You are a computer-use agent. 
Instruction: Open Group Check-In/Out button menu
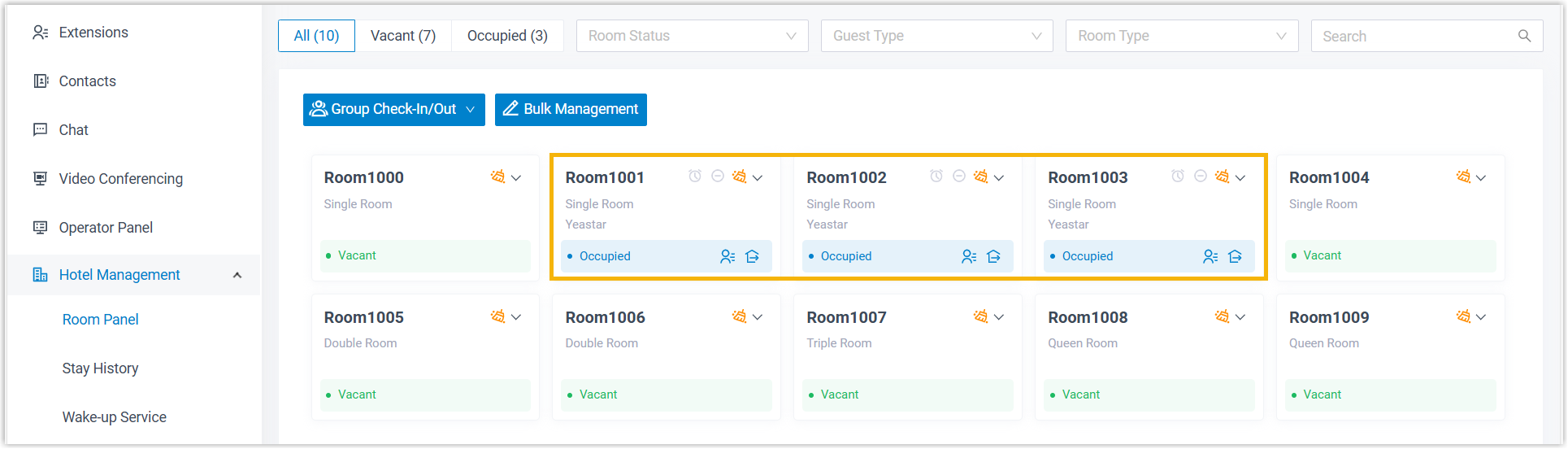click(x=393, y=109)
